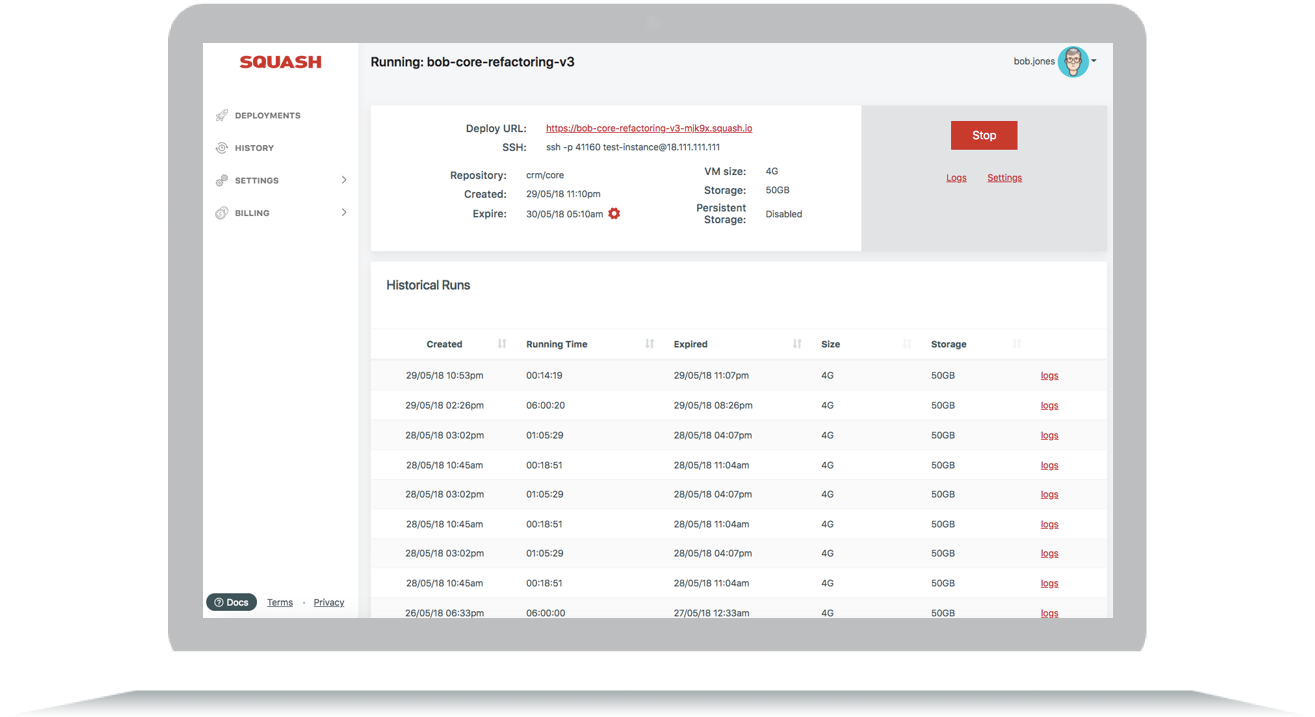The height and width of the screenshot is (717, 1315).
Task: Select the Deployments menu item
Action: pyautogui.click(x=268, y=116)
